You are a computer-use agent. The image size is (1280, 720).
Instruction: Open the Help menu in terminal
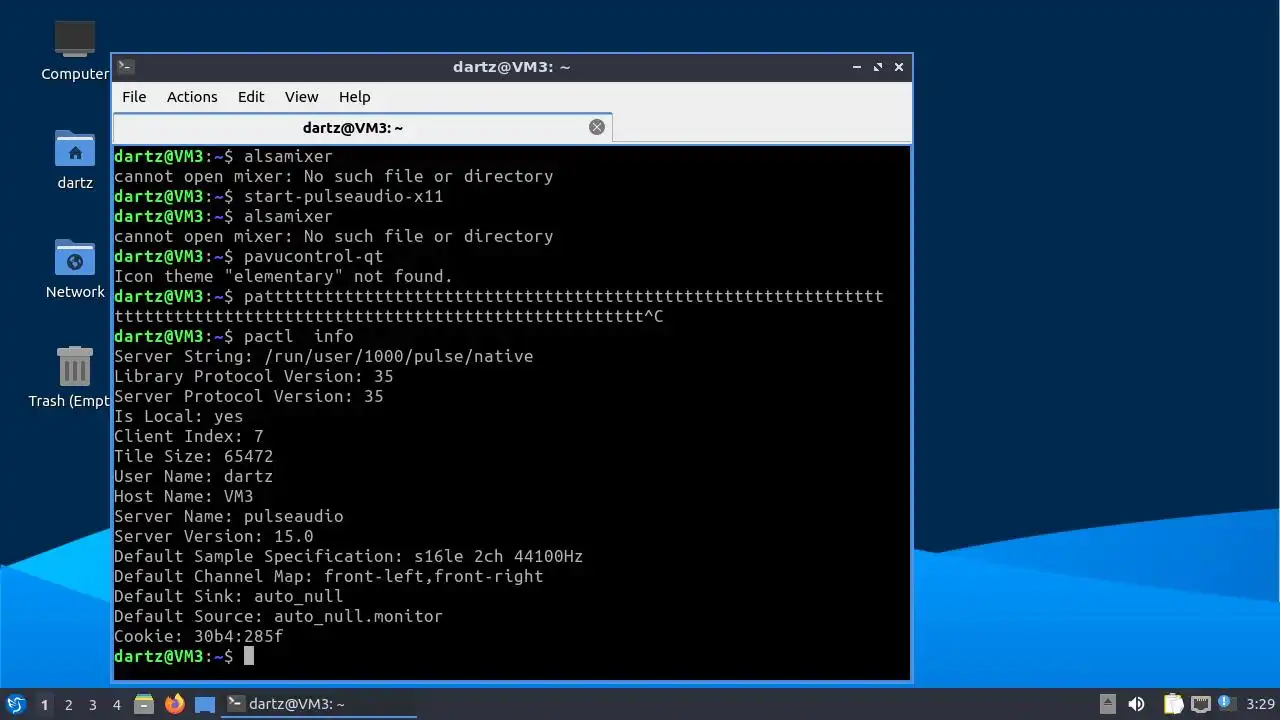(x=355, y=97)
